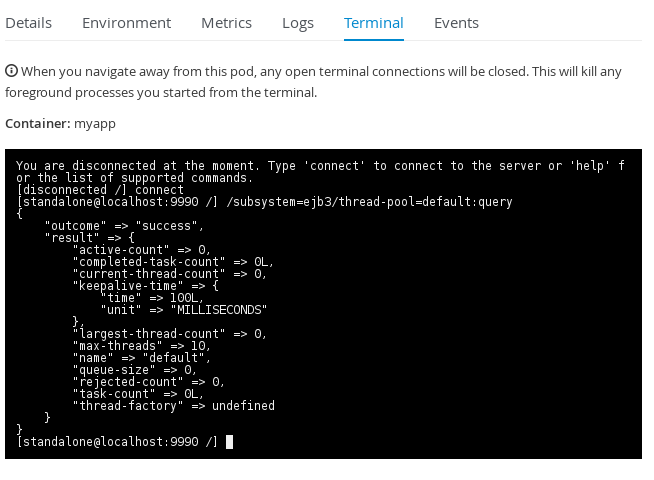Click the Container: myapp label
The image size is (654, 480).
click(x=60, y=123)
